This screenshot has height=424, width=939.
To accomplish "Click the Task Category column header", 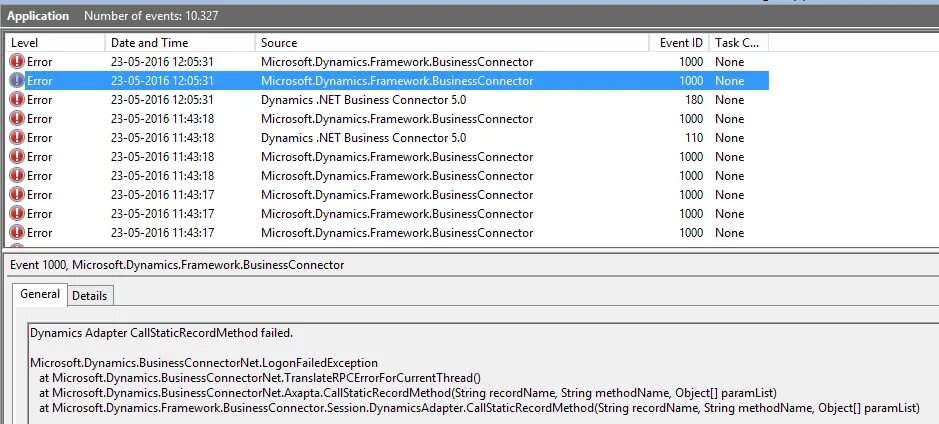I will tap(738, 43).
